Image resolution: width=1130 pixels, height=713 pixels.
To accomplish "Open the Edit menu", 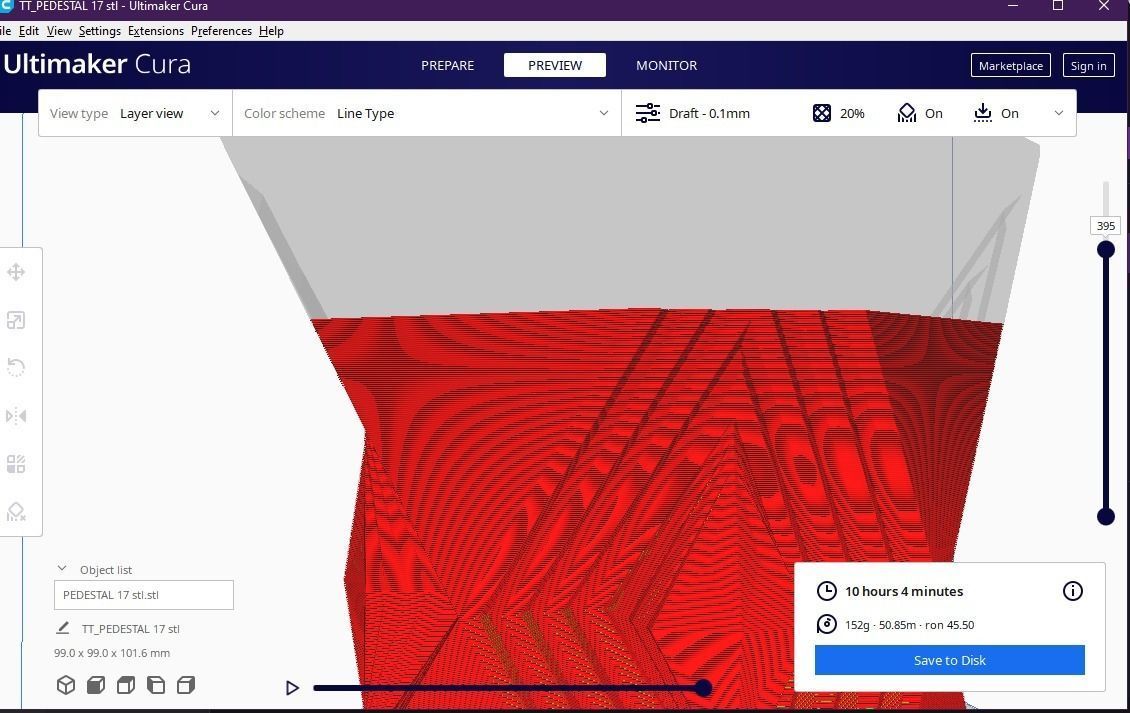I will pyautogui.click(x=29, y=31).
